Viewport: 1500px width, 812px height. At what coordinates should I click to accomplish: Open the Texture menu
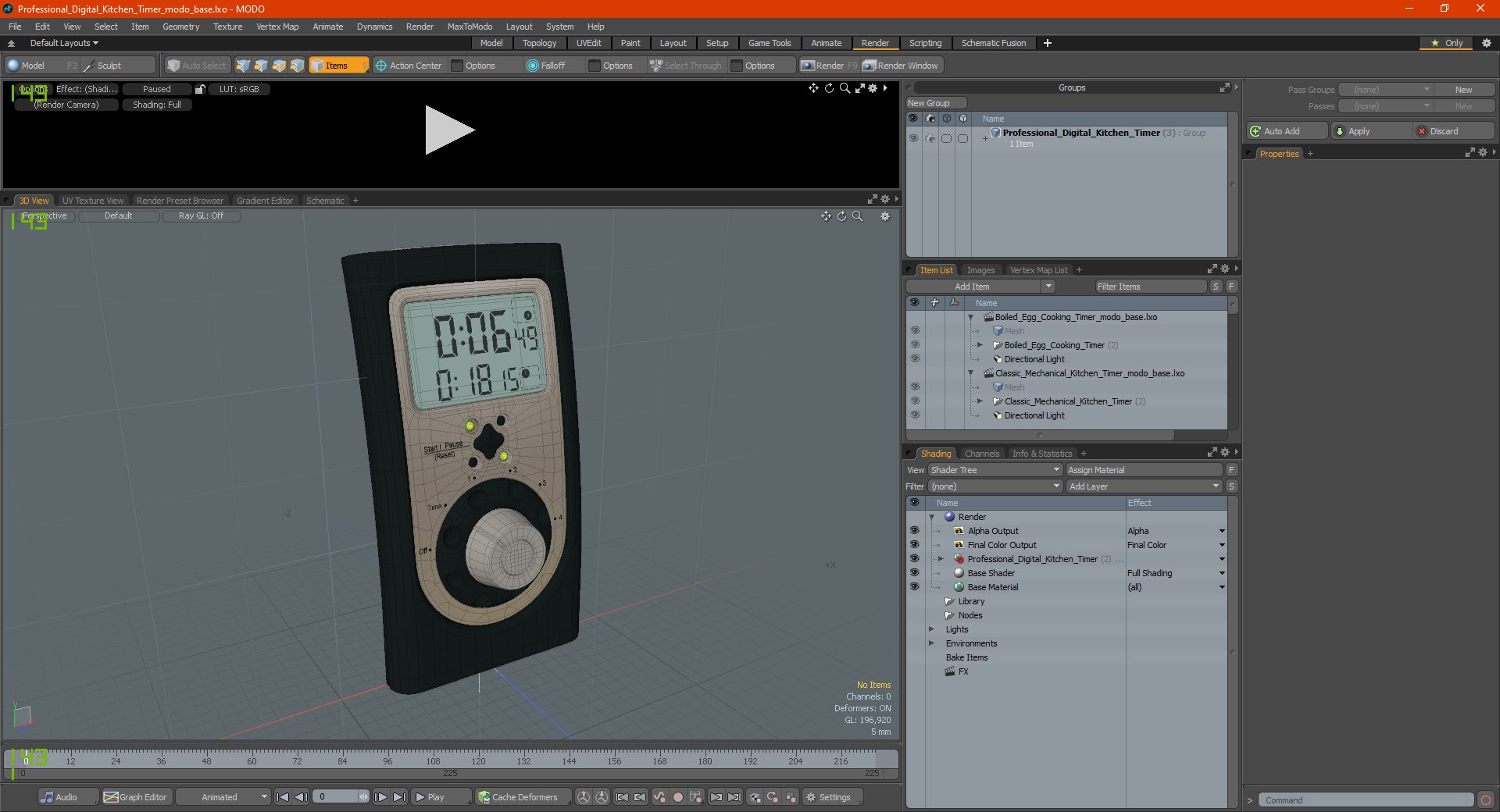[227, 27]
